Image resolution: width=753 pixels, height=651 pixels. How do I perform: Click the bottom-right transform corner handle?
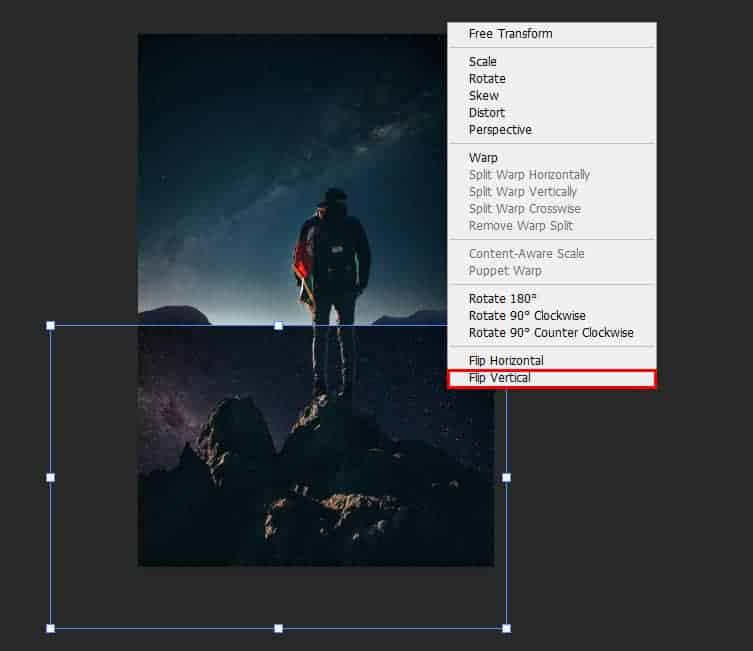pyautogui.click(x=506, y=629)
